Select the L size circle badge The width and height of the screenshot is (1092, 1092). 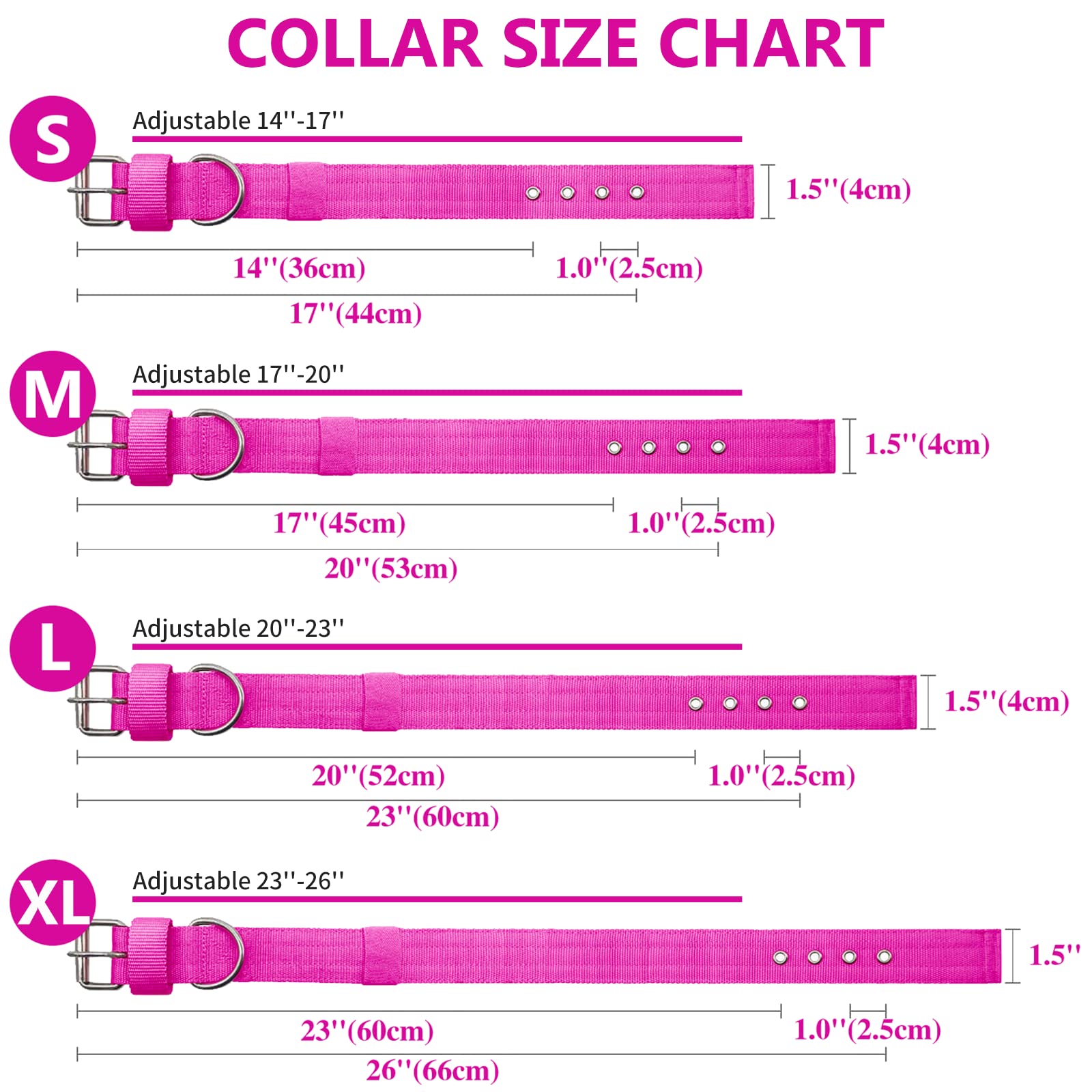[53, 648]
